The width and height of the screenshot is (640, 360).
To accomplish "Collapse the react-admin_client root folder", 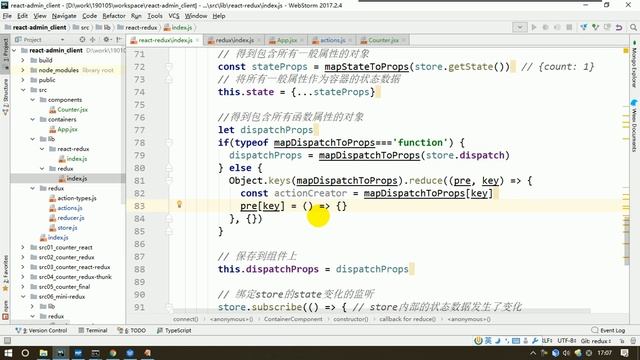I will click(x=15, y=50).
